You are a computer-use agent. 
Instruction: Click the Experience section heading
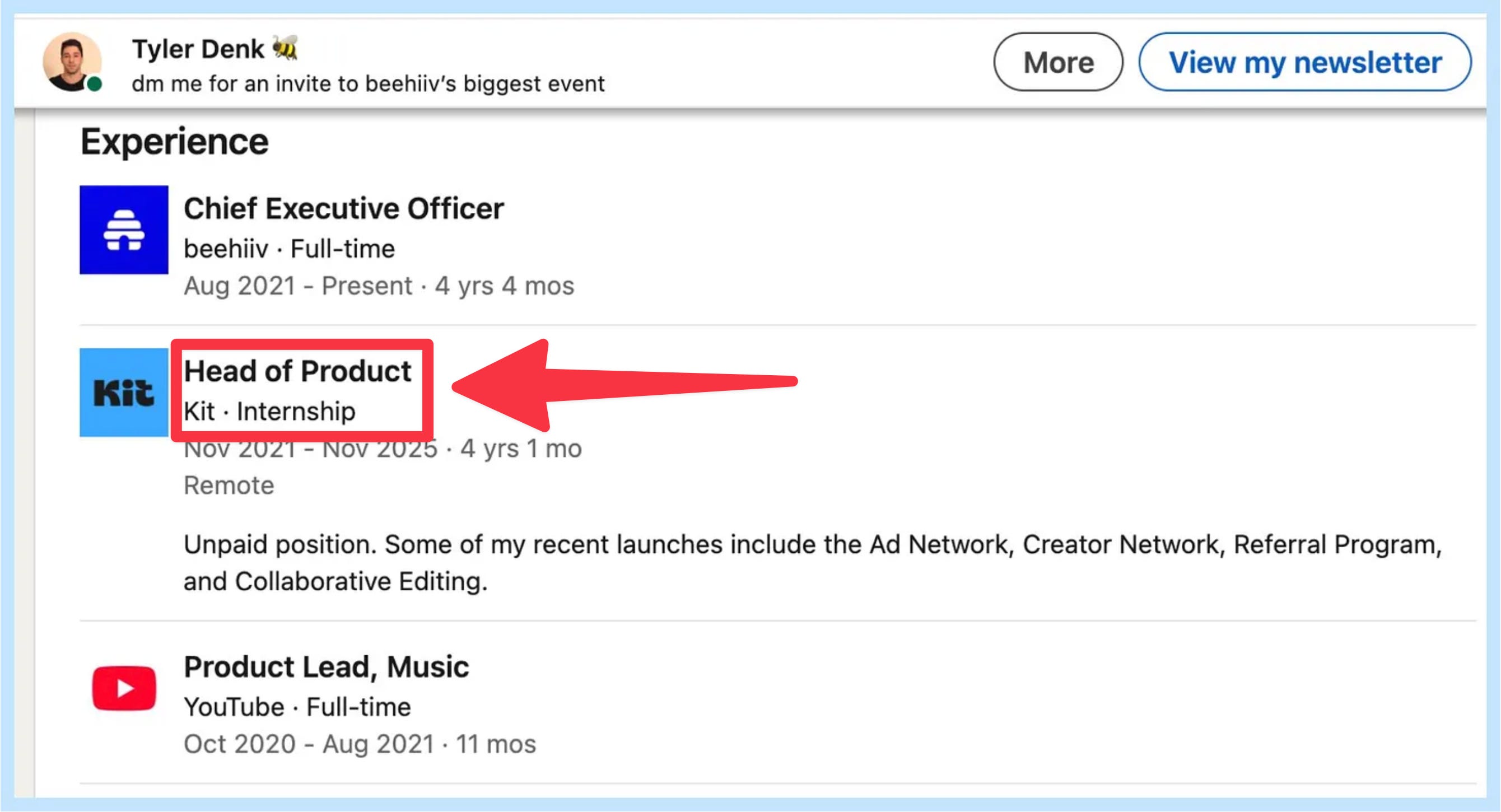tap(174, 142)
